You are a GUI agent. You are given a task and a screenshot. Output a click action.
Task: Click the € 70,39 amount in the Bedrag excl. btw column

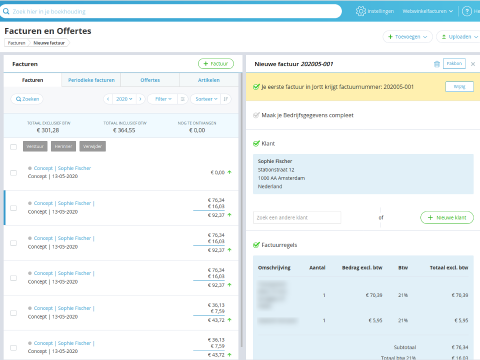[374, 295]
